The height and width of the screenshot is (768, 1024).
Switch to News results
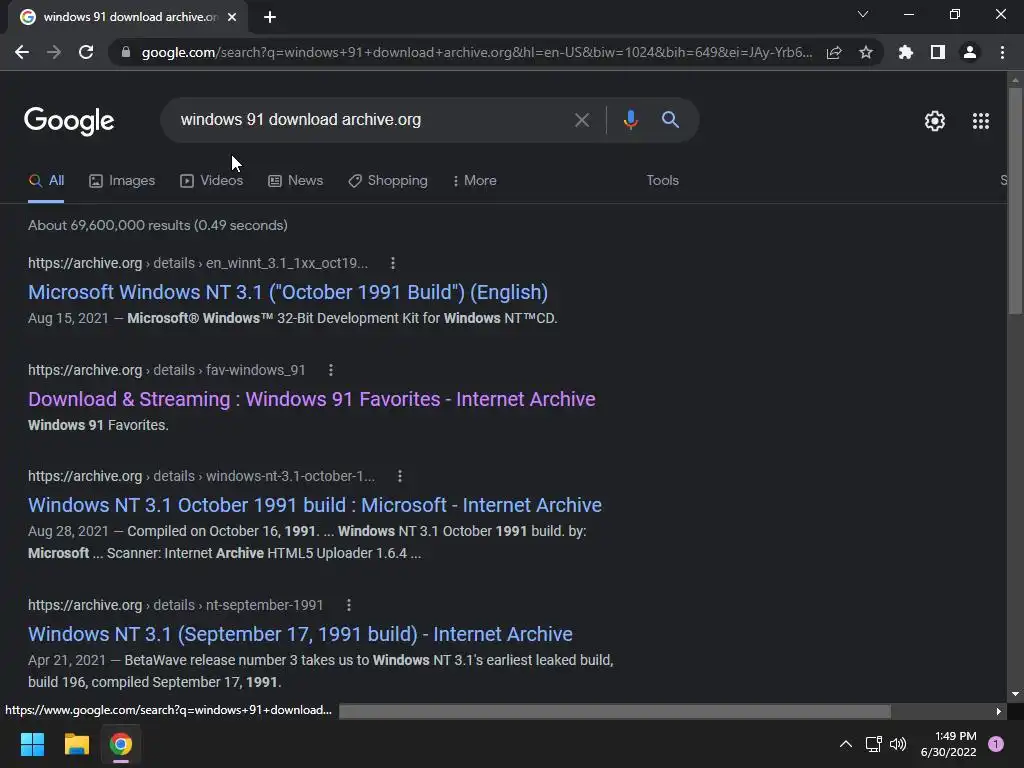point(296,181)
